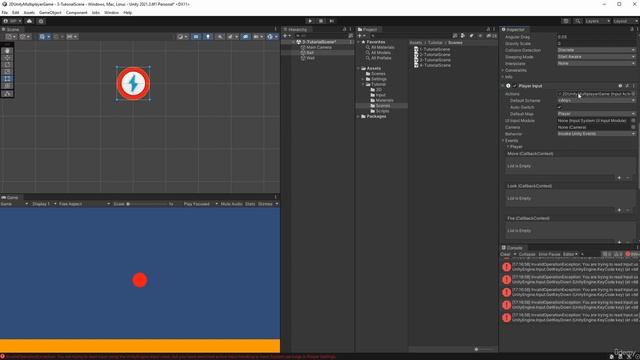Select the Scale tool in Scene toolbar
640x360 pixels.
[7, 72]
